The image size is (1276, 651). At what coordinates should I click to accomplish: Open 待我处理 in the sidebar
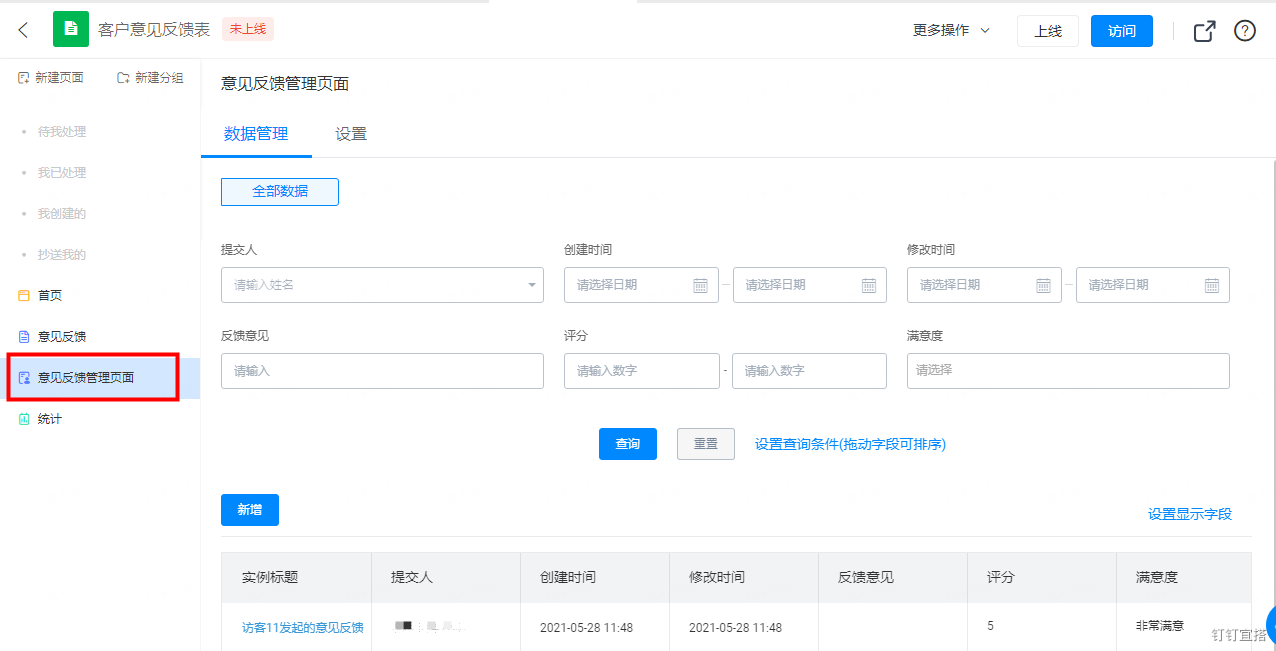62,132
